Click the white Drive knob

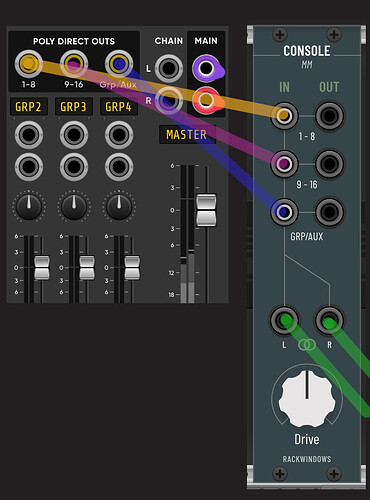pyautogui.click(x=307, y=398)
